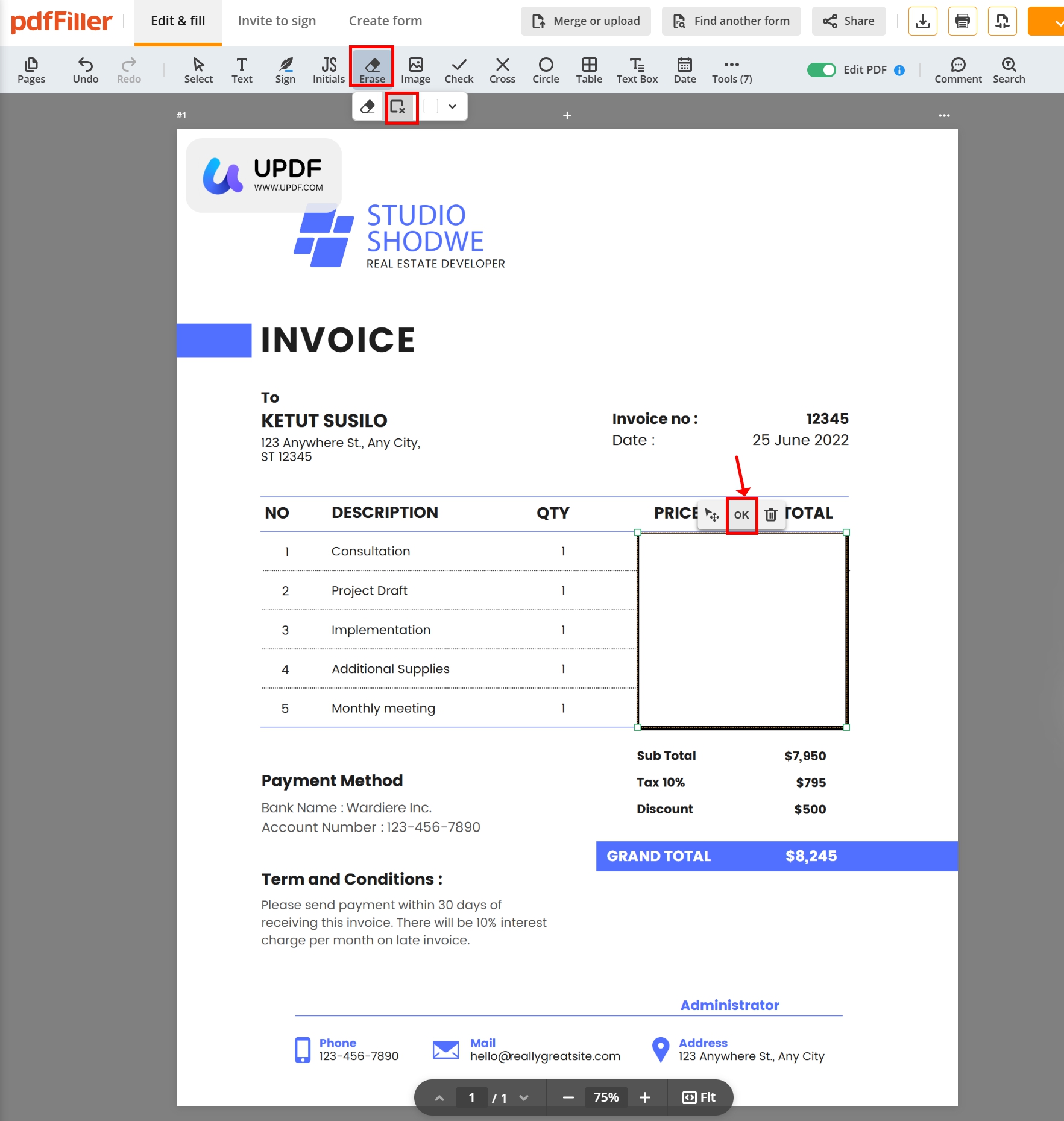Delete the erase box with trash icon
Image resolution: width=1064 pixels, height=1121 pixels.
(x=771, y=515)
